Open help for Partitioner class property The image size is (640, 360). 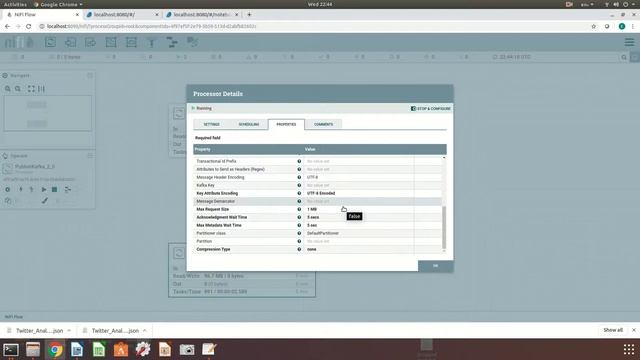click(299, 233)
